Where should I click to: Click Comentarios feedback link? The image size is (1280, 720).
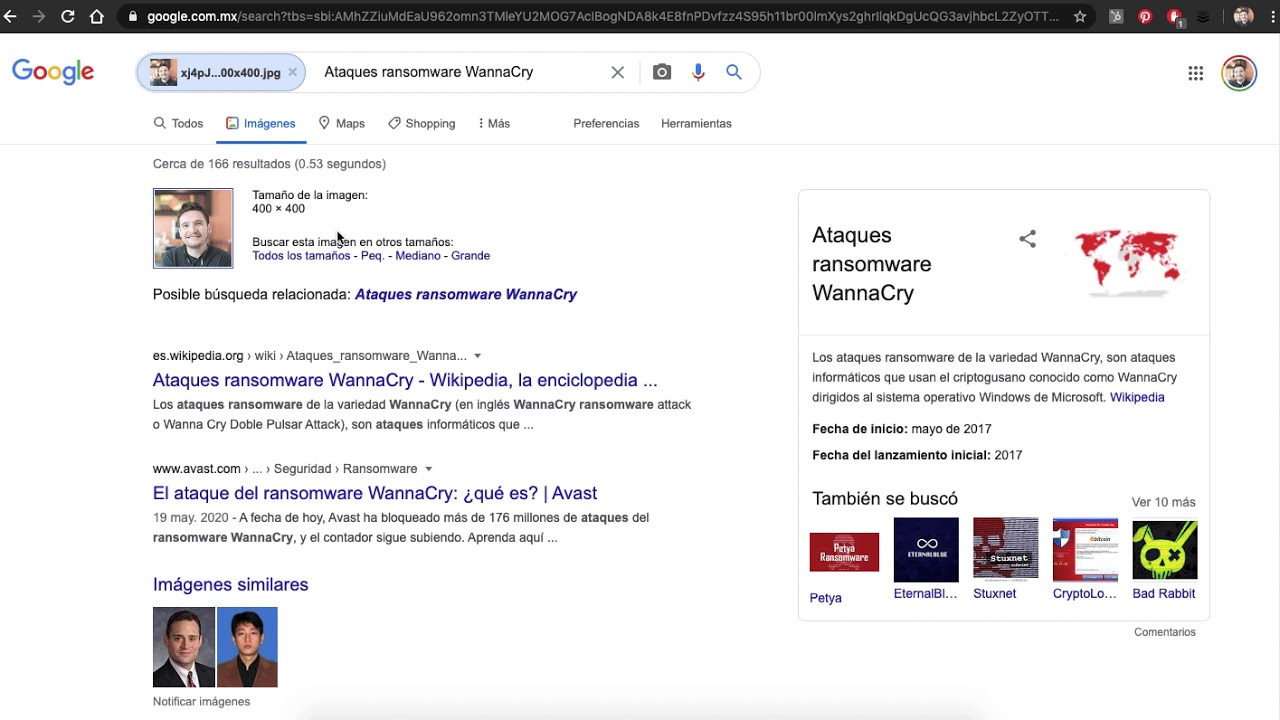[x=1165, y=632]
